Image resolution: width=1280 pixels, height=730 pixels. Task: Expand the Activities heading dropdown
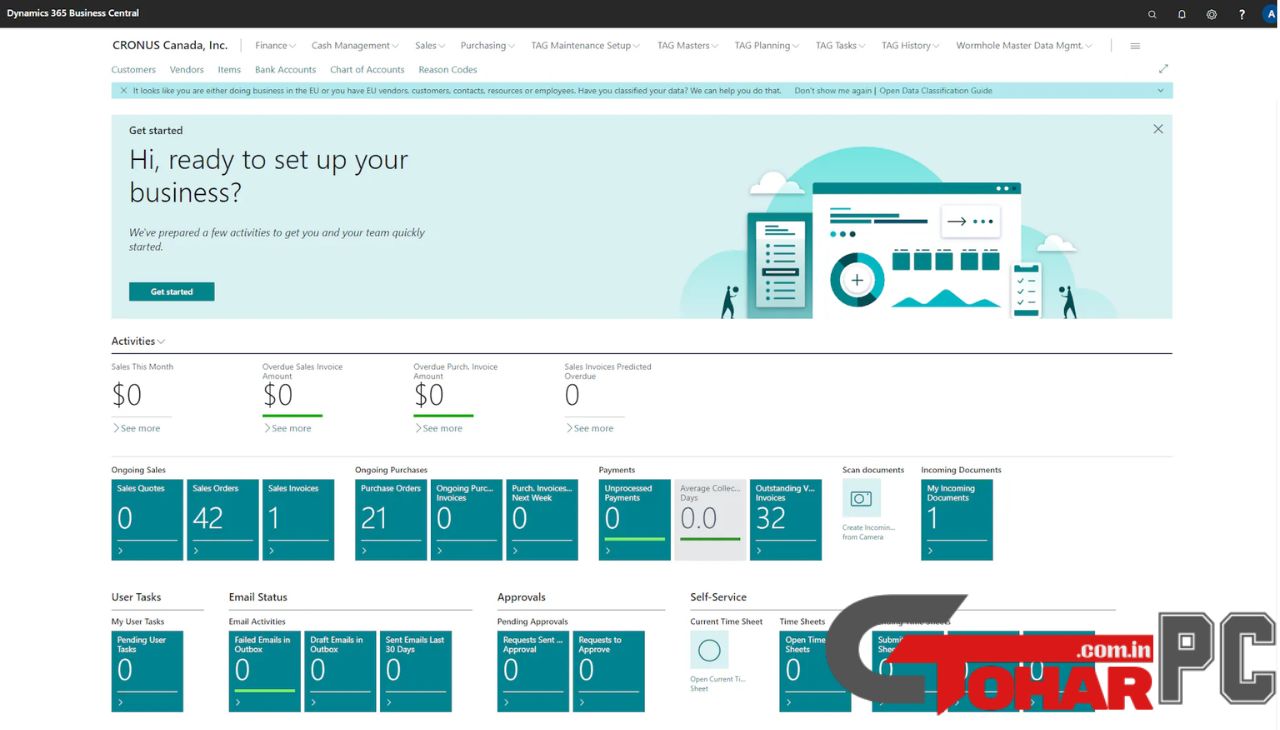(x=138, y=341)
